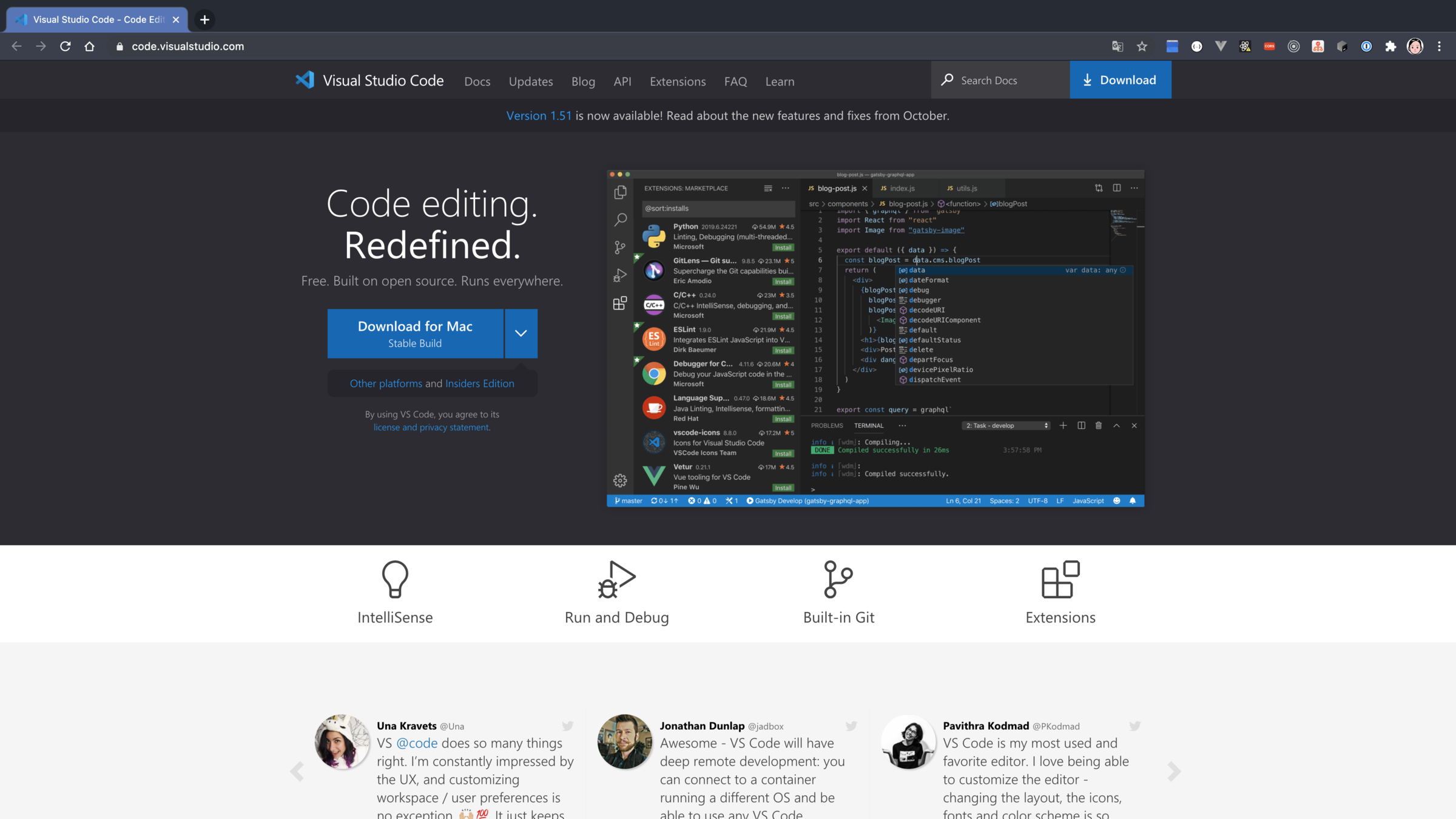Click the Run and Debug icon

click(x=616, y=579)
